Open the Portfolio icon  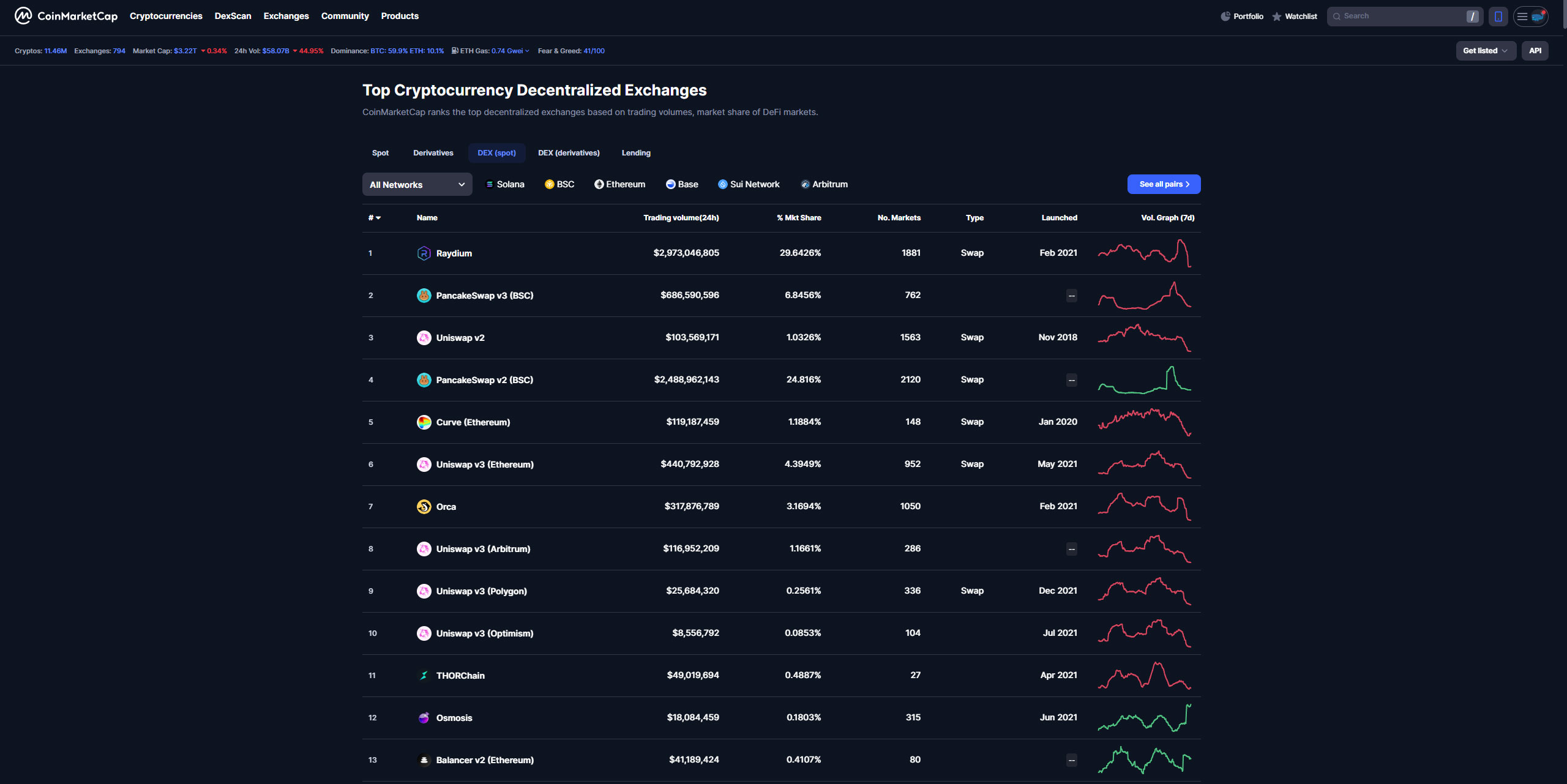click(1224, 16)
